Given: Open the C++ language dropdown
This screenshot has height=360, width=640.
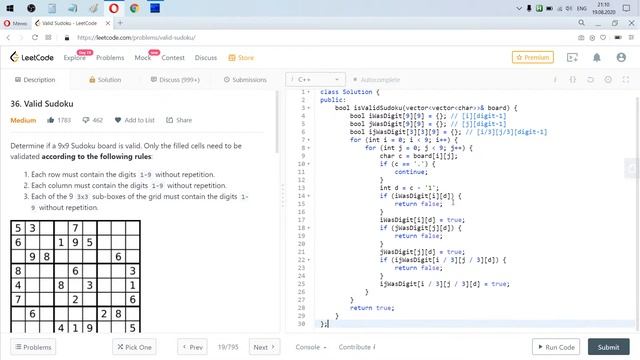Looking at the screenshot, I should point(315,80).
